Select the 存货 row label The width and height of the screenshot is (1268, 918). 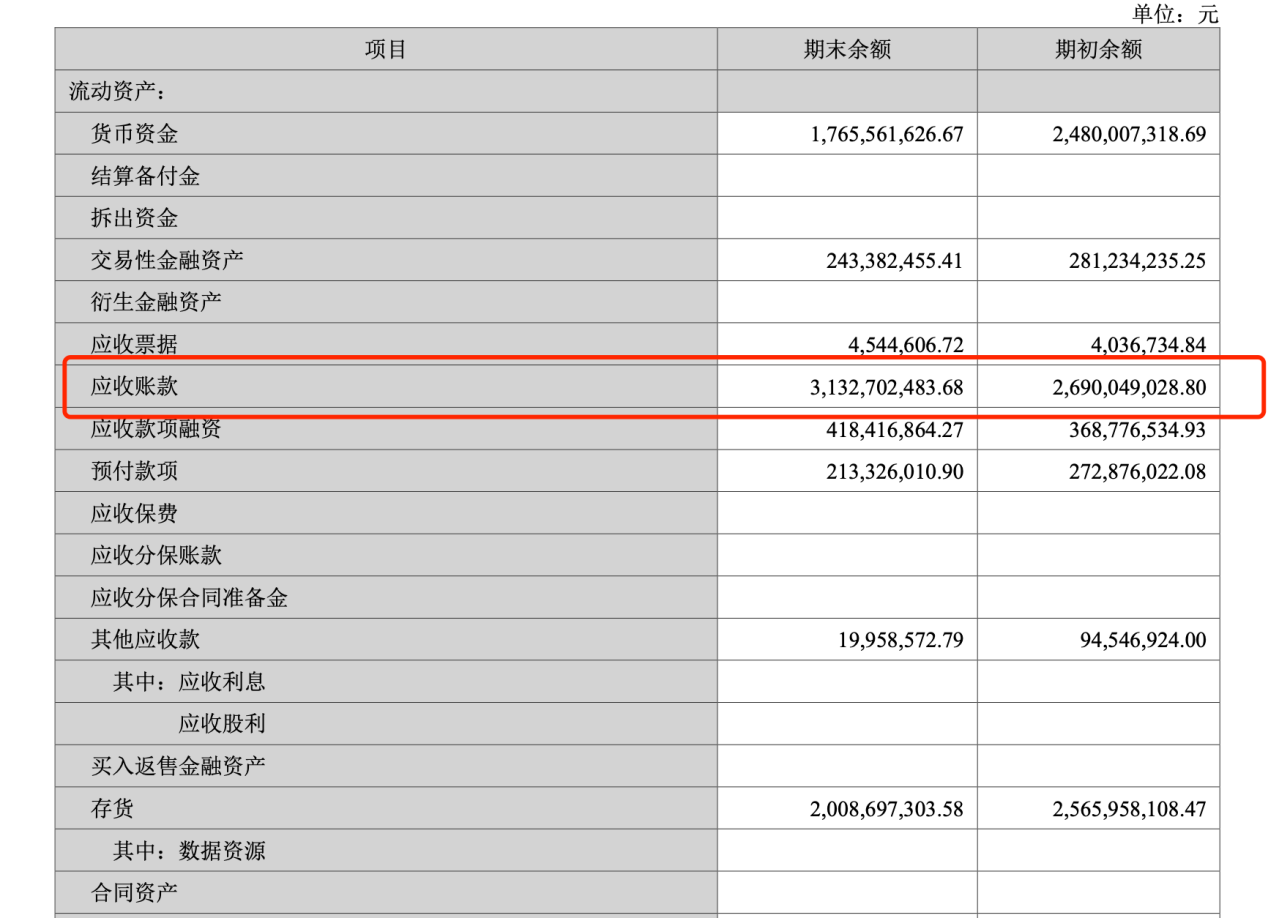pyautogui.click(x=112, y=809)
